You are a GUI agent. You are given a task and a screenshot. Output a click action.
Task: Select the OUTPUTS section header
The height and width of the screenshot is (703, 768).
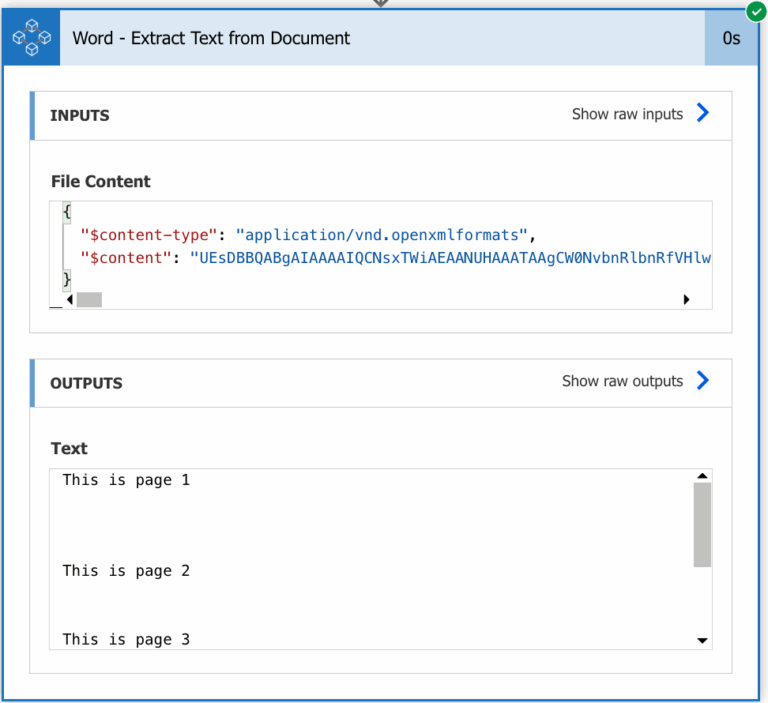(x=86, y=383)
